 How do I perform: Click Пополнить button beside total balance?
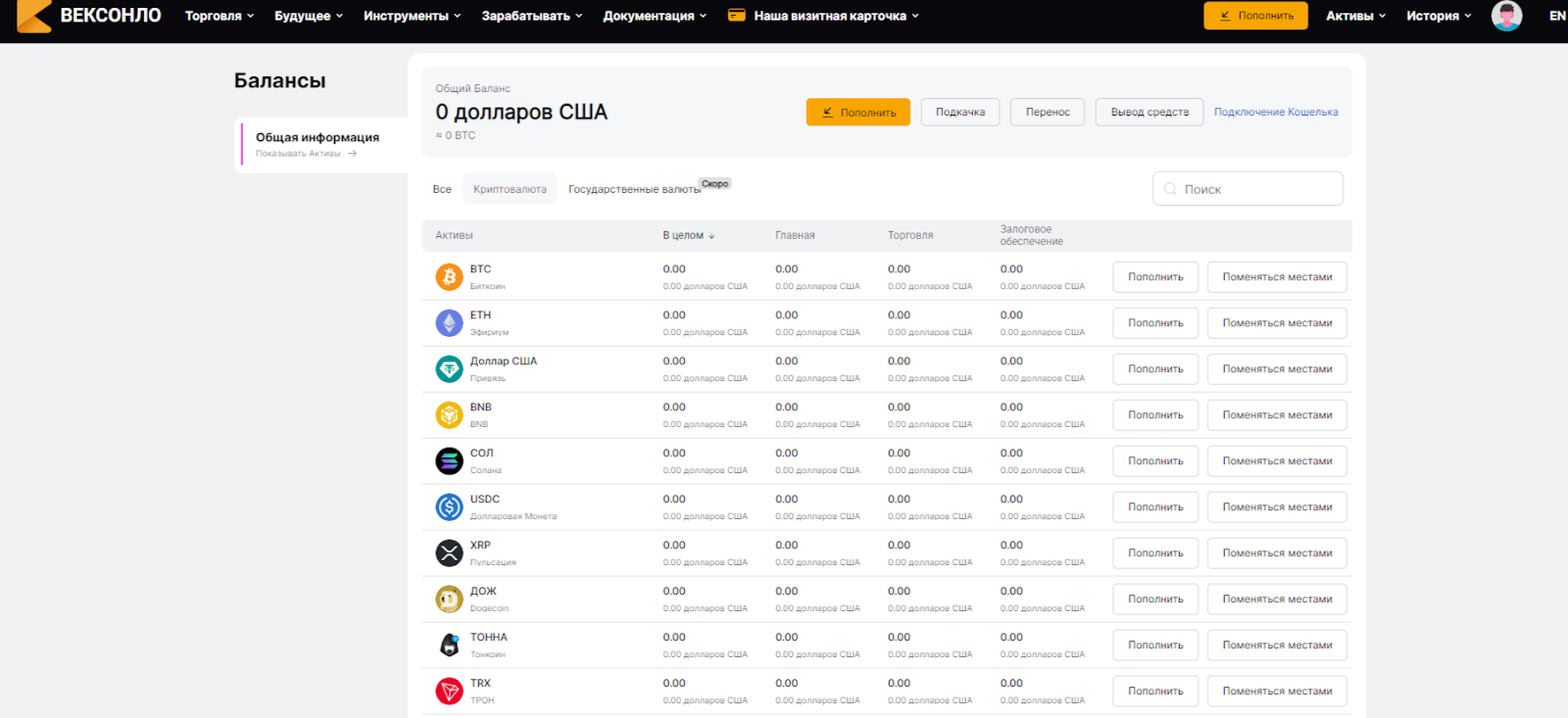857,112
